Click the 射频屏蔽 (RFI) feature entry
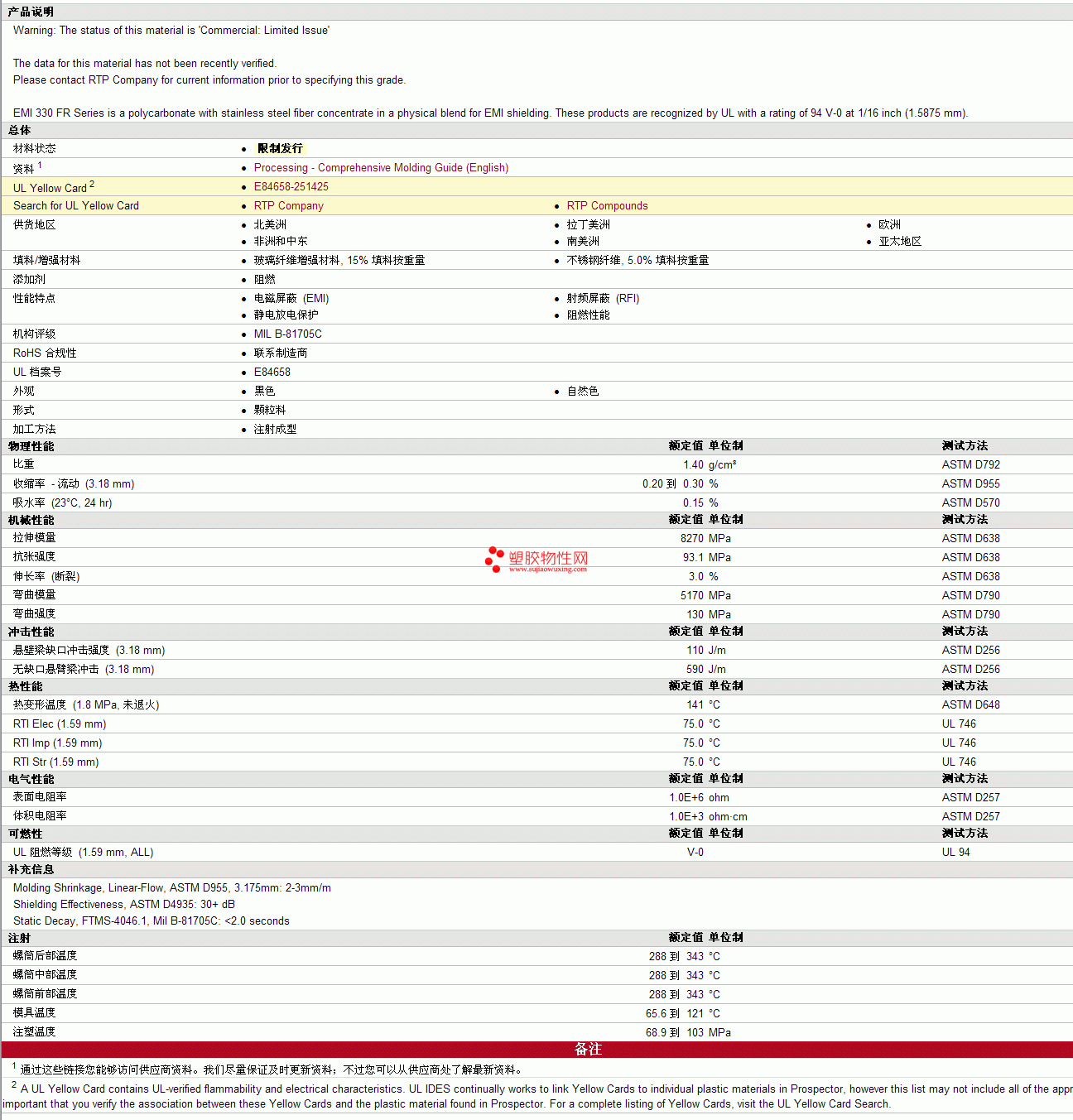 pos(603,298)
